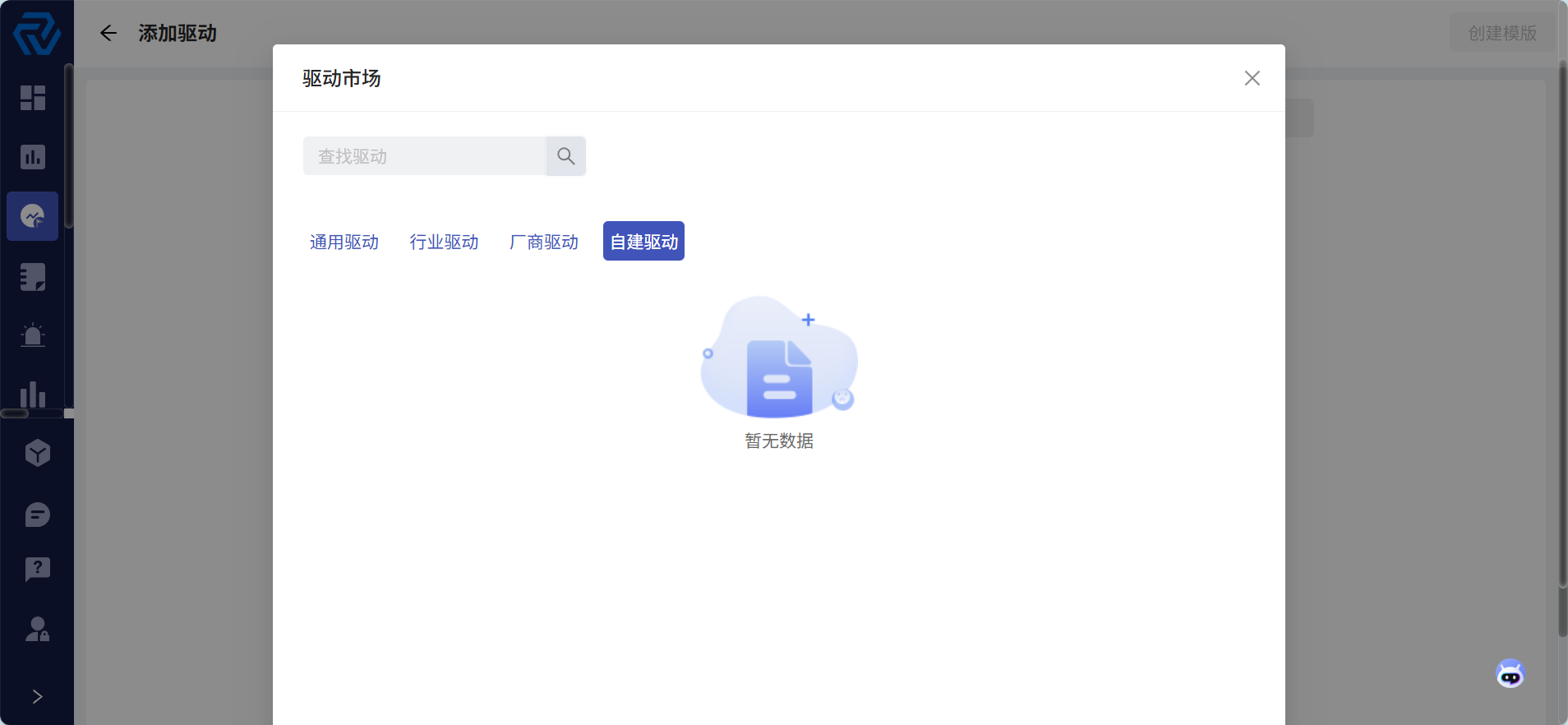The height and width of the screenshot is (725, 1568).
Task: Open the 3D cube sidebar icon
Action: pos(38,453)
